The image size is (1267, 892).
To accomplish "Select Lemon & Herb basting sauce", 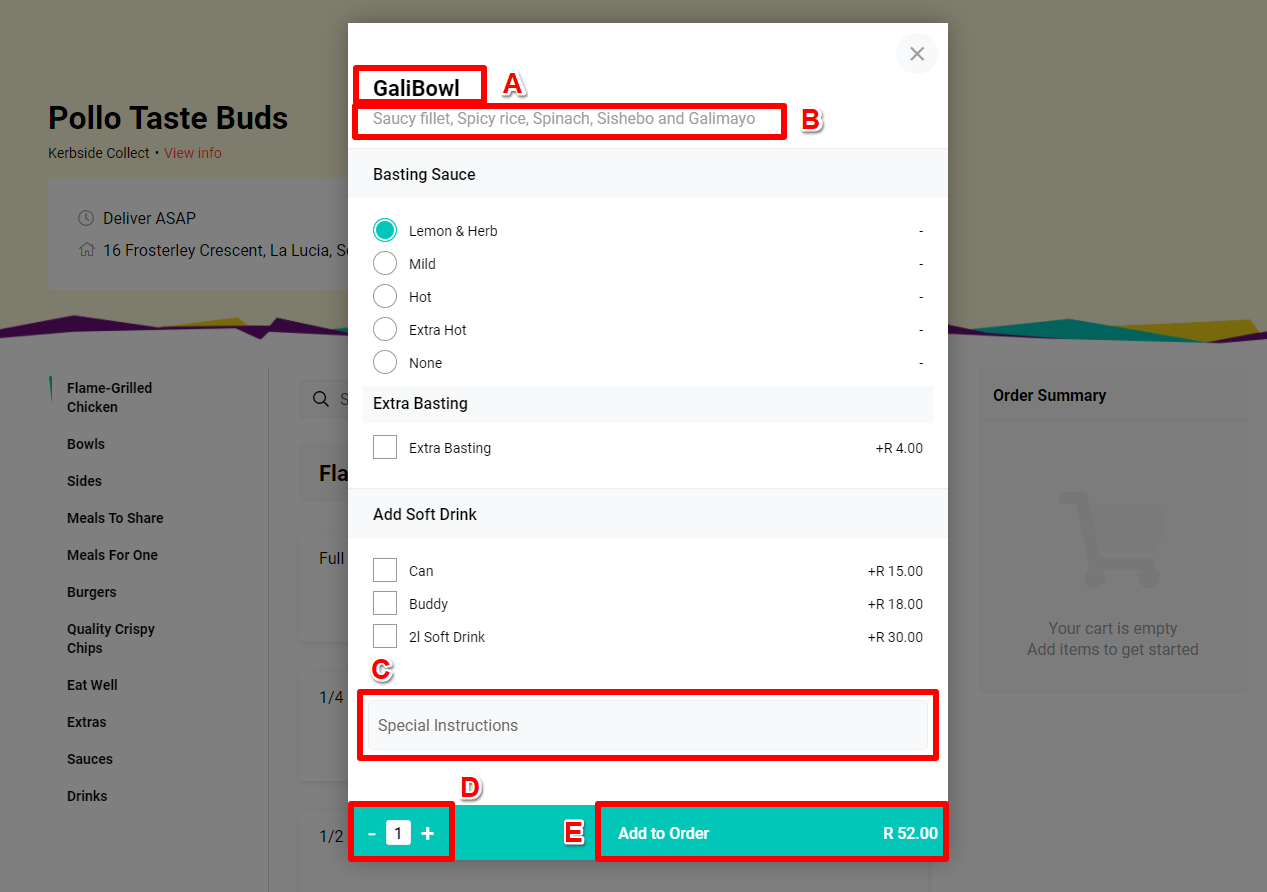I will (x=385, y=230).
